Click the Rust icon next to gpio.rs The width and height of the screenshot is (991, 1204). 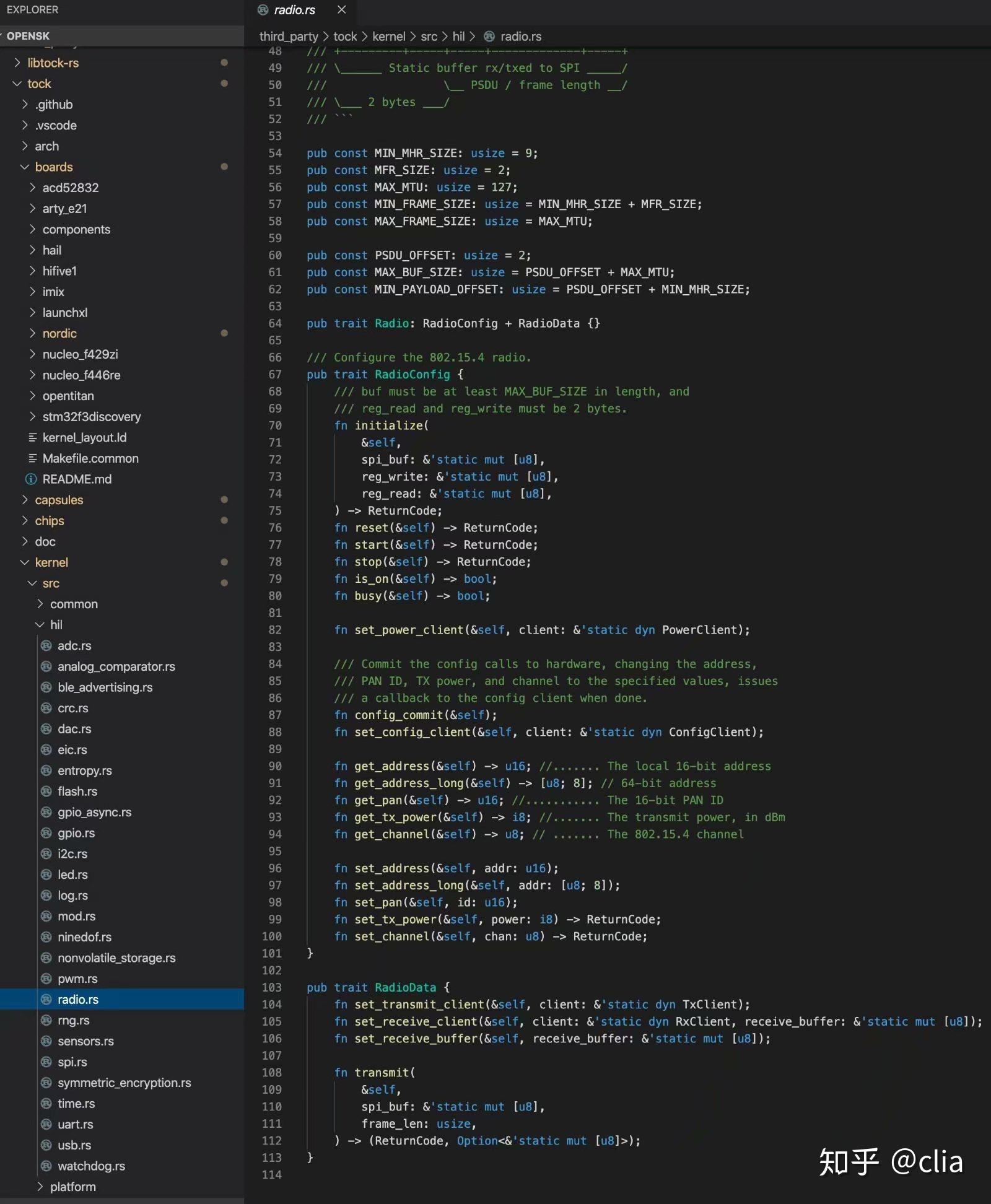pyautogui.click(x=46, y=833)
